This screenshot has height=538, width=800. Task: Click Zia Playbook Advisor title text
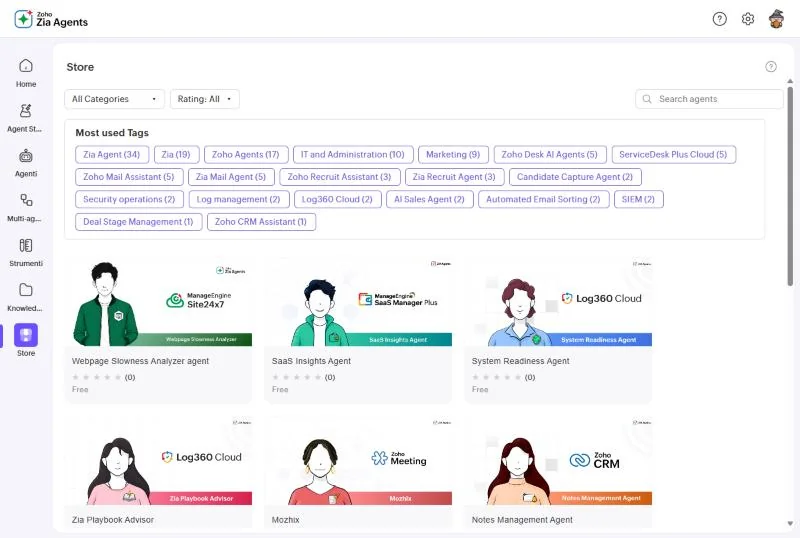(x=113, y=520)
